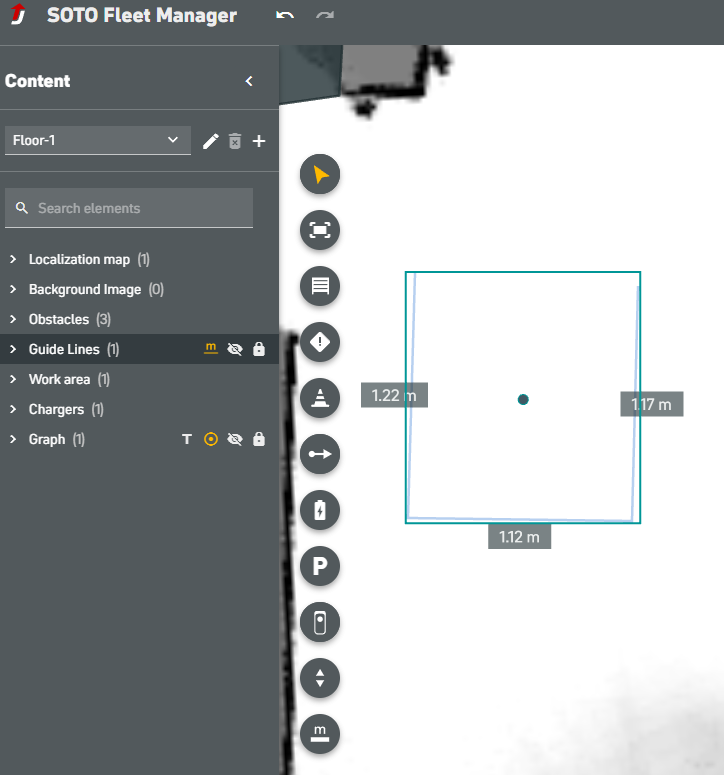Toggle visibility of Graph
This screenshot has height=775, width=724.
[x=235, y=439]
